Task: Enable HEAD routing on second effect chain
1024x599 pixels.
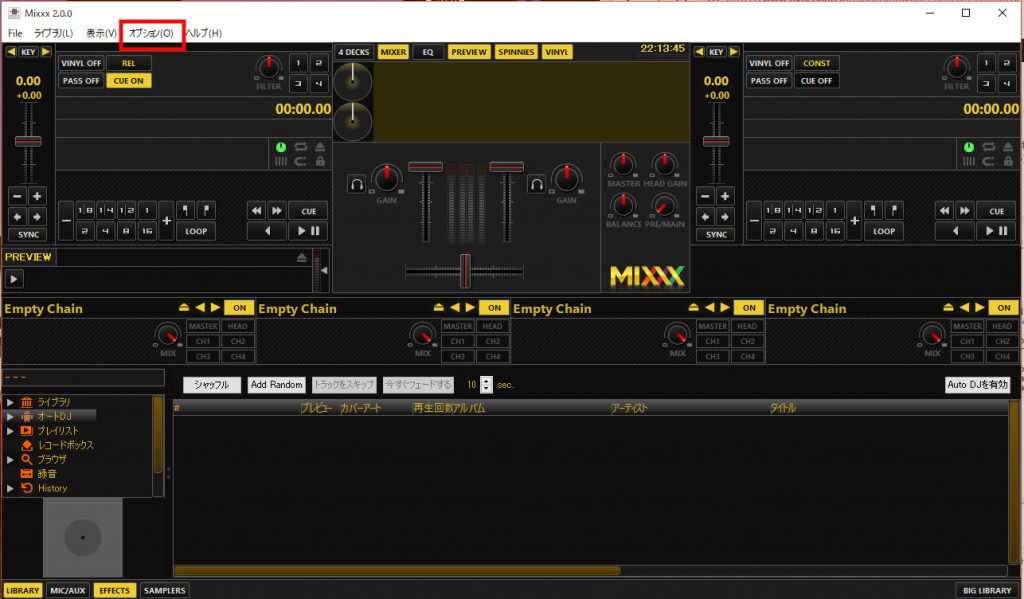Action: [x=492, y=326]
